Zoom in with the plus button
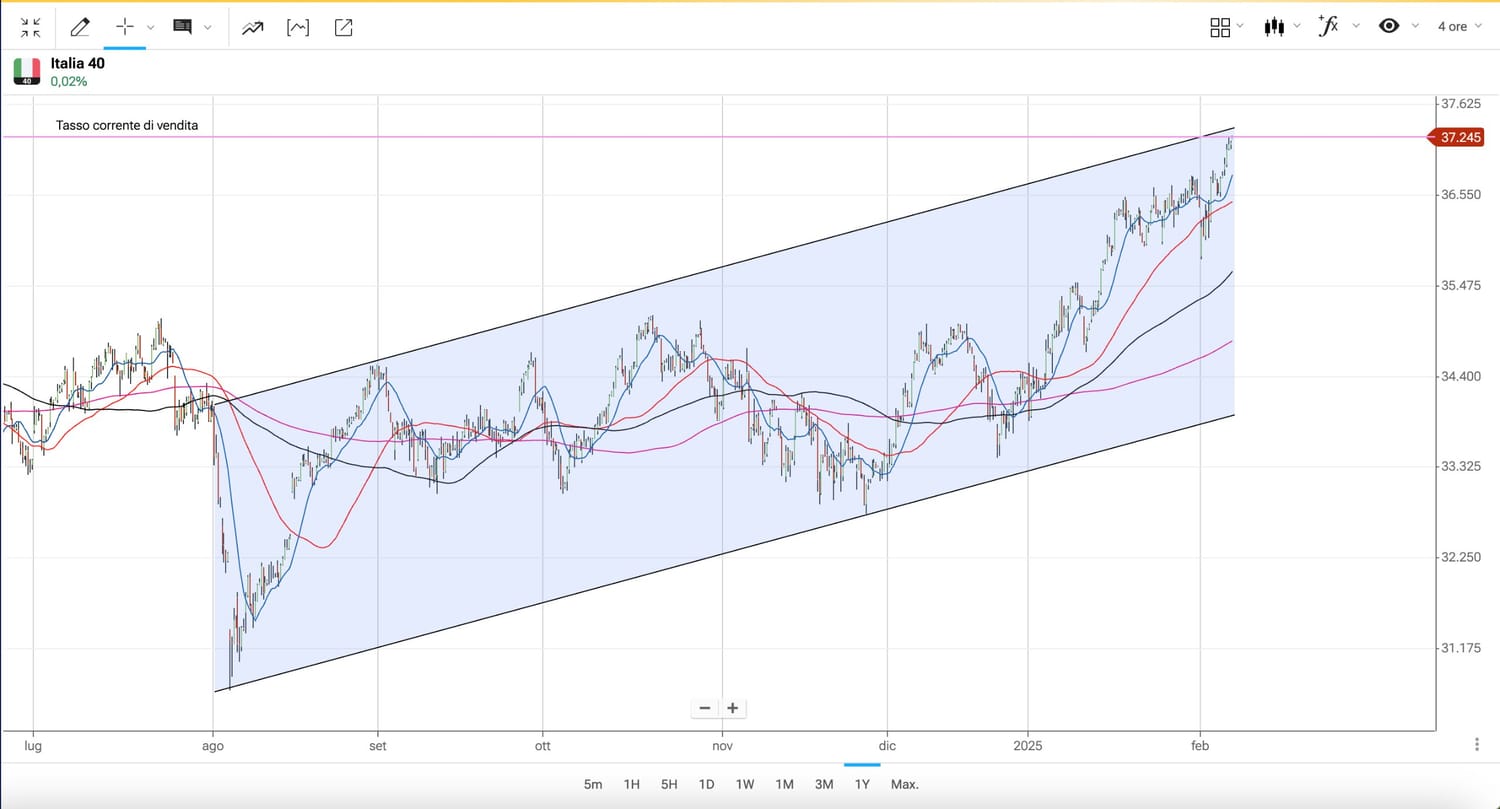 (x=733, y=708)
